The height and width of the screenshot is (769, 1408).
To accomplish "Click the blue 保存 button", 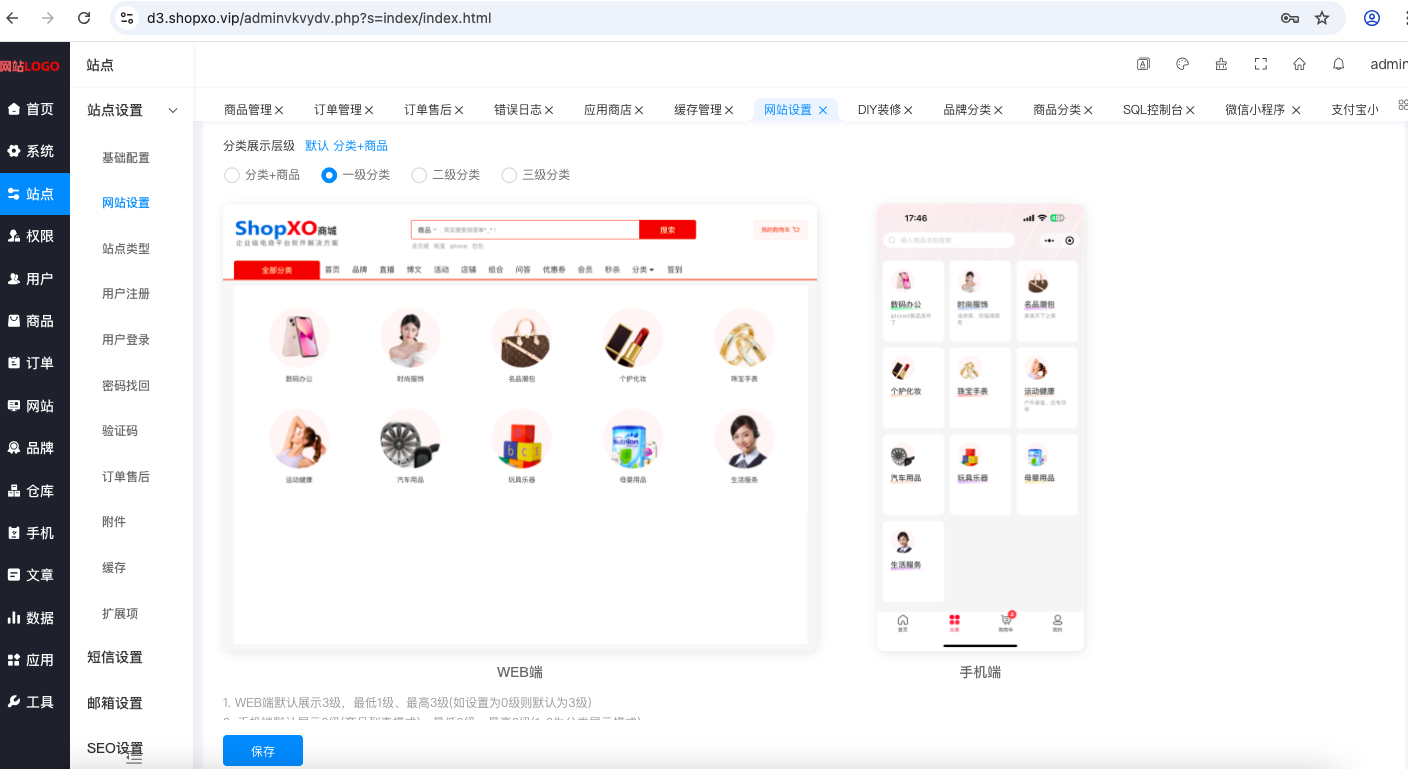I will 263,751.
